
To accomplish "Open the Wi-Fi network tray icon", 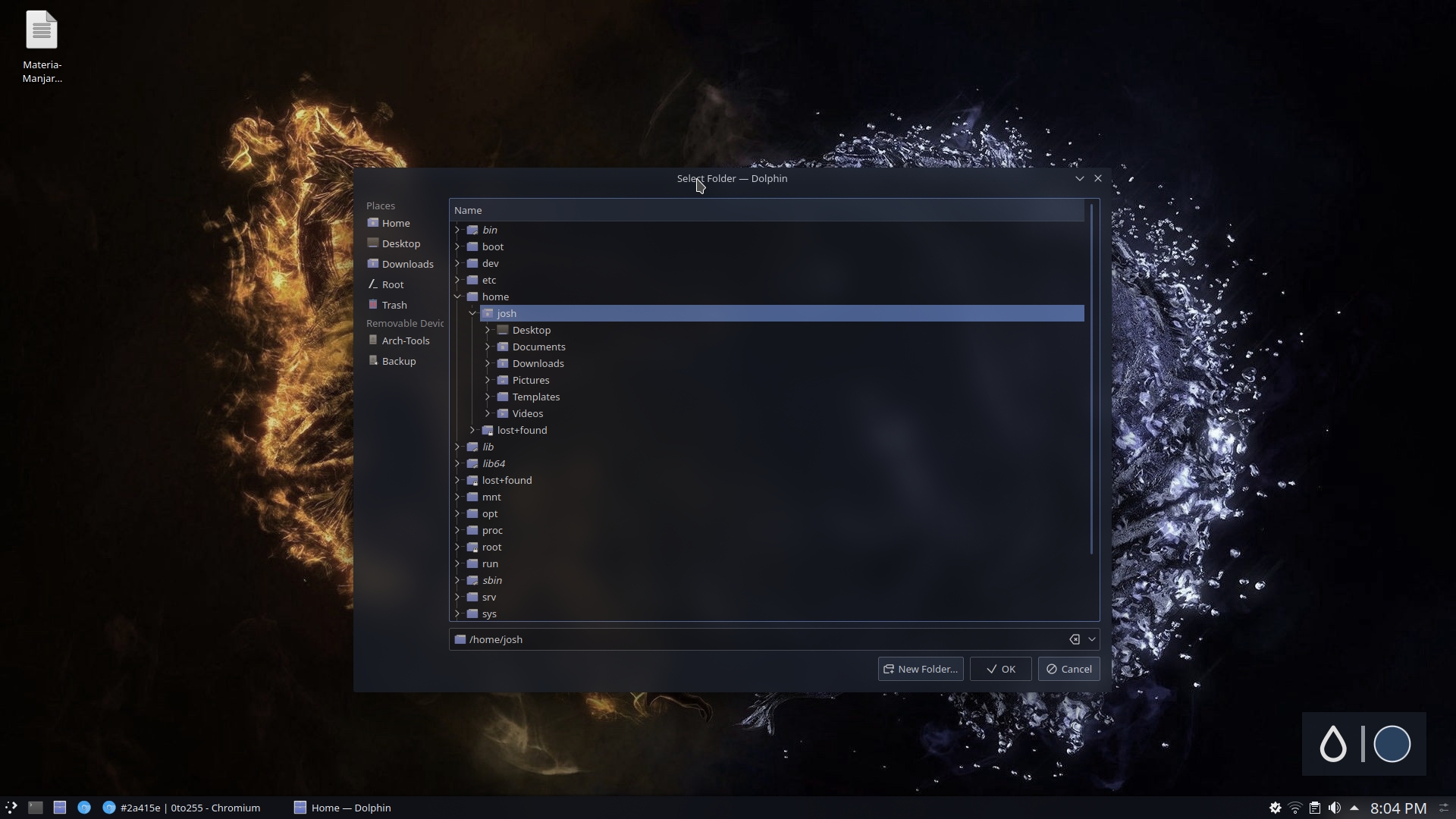I will click(1295, 808).
